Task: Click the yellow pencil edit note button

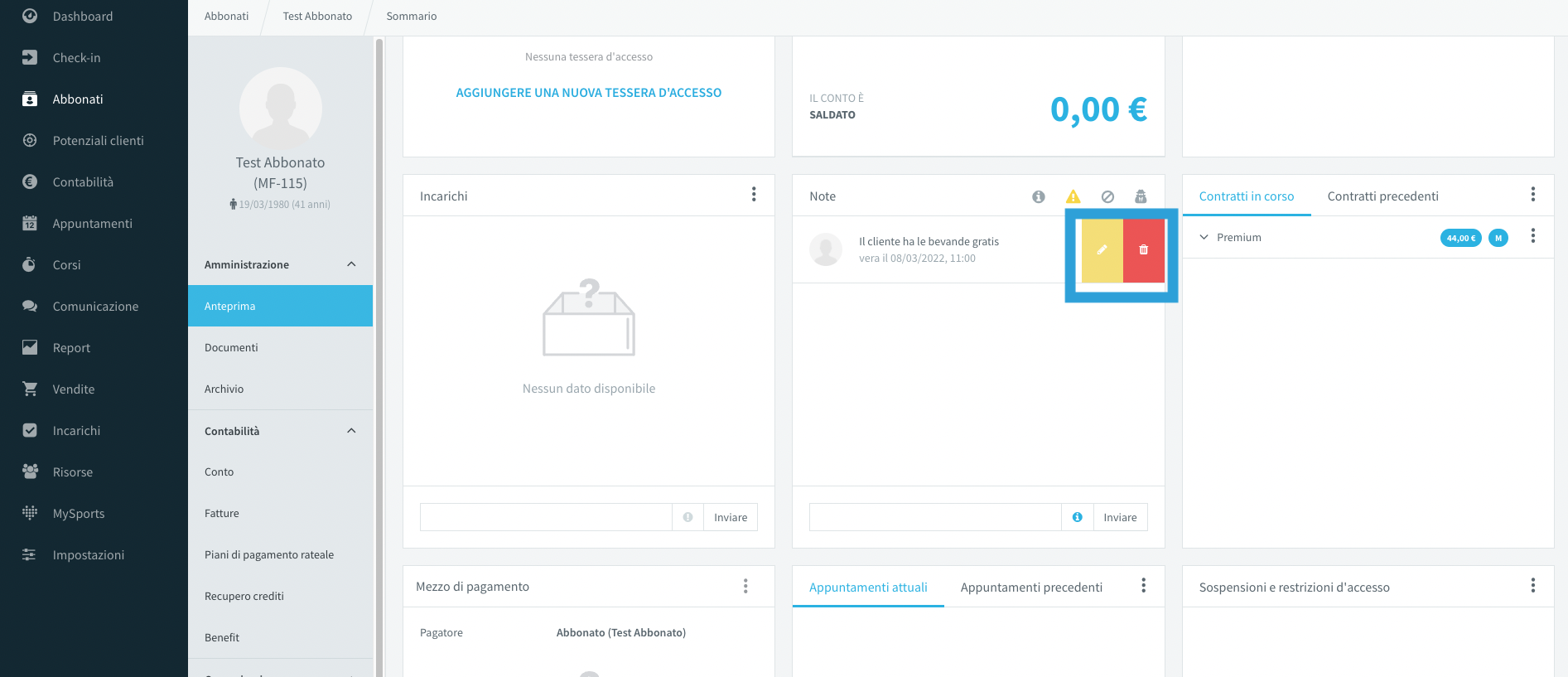Action: tap(1102, 250)
